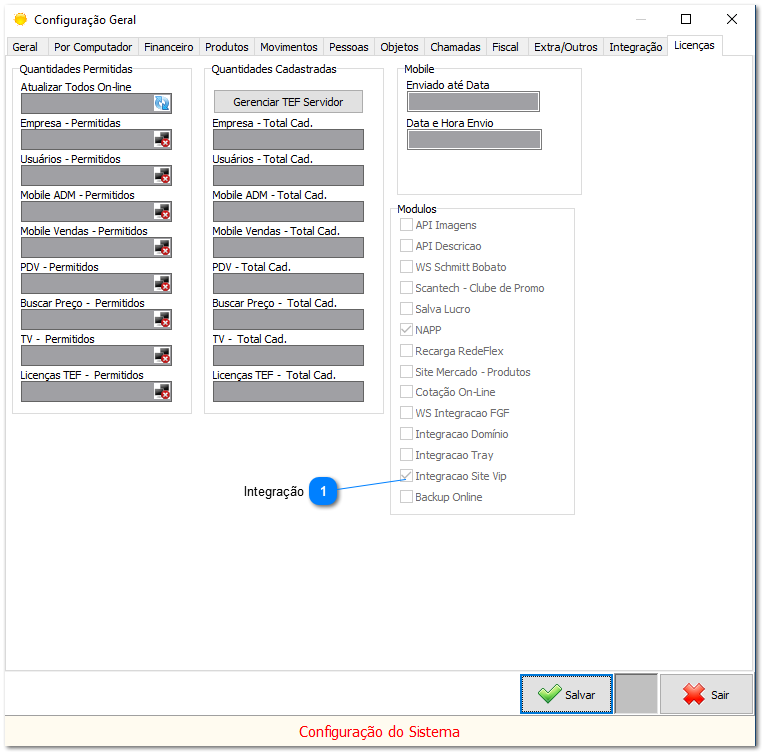Toggle the Salva Lucro checkbox
Viewport: 765px width, 755px height.
tap(406, 309)
